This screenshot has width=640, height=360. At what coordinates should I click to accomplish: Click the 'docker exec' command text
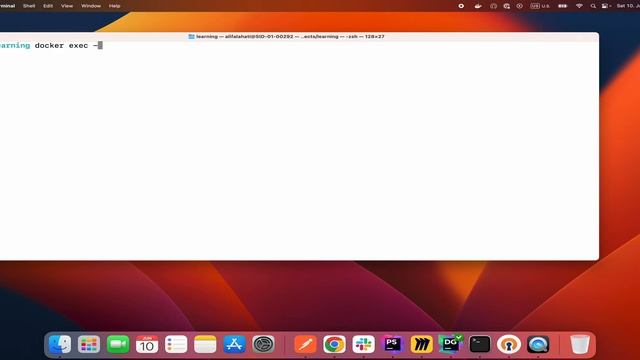coord(61,46)
